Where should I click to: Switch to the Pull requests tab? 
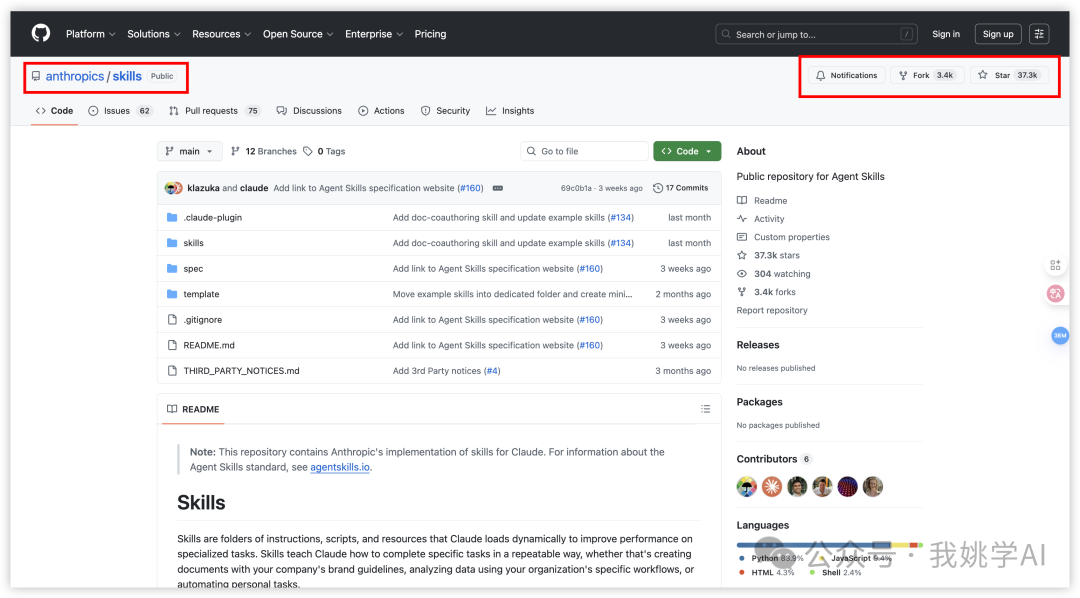click(213, 111)
